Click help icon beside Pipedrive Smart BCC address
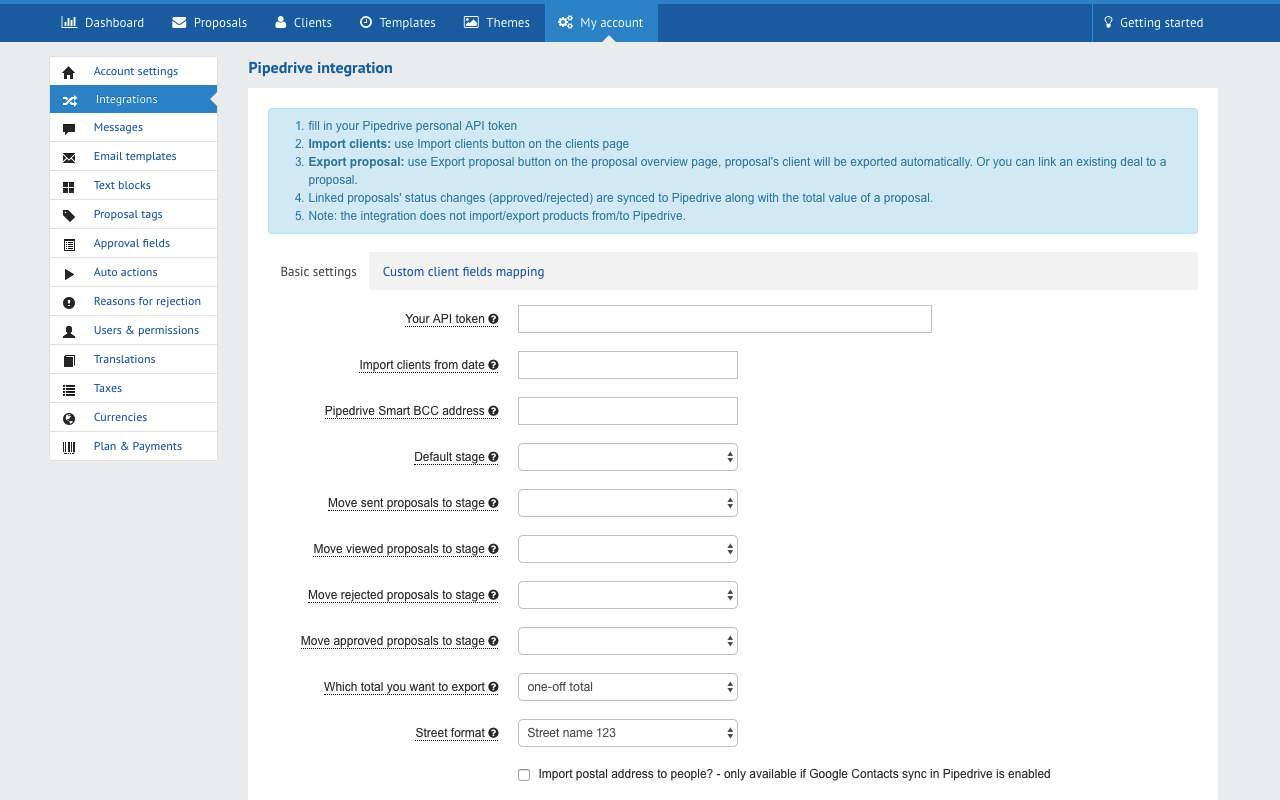This screenshot has width=1280, height=800. (x=493, y=411)
